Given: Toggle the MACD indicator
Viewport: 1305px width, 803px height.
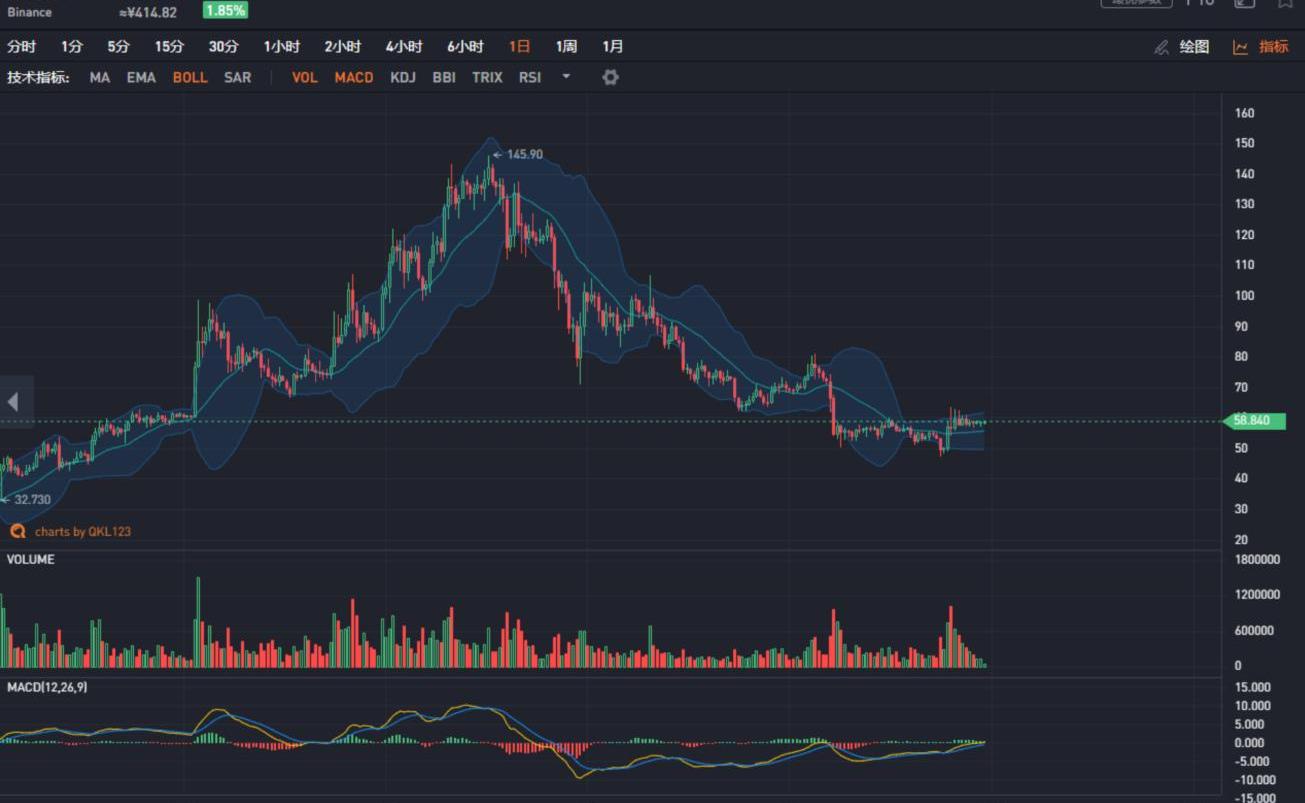Looking at the screenshot, I should 354,77.
